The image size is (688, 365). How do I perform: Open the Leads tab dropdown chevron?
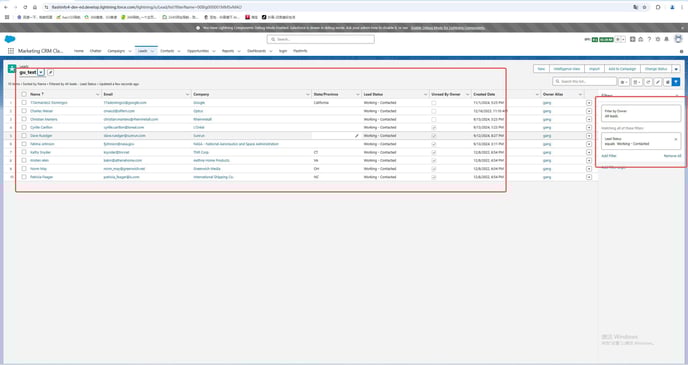[x=152, y=51]
